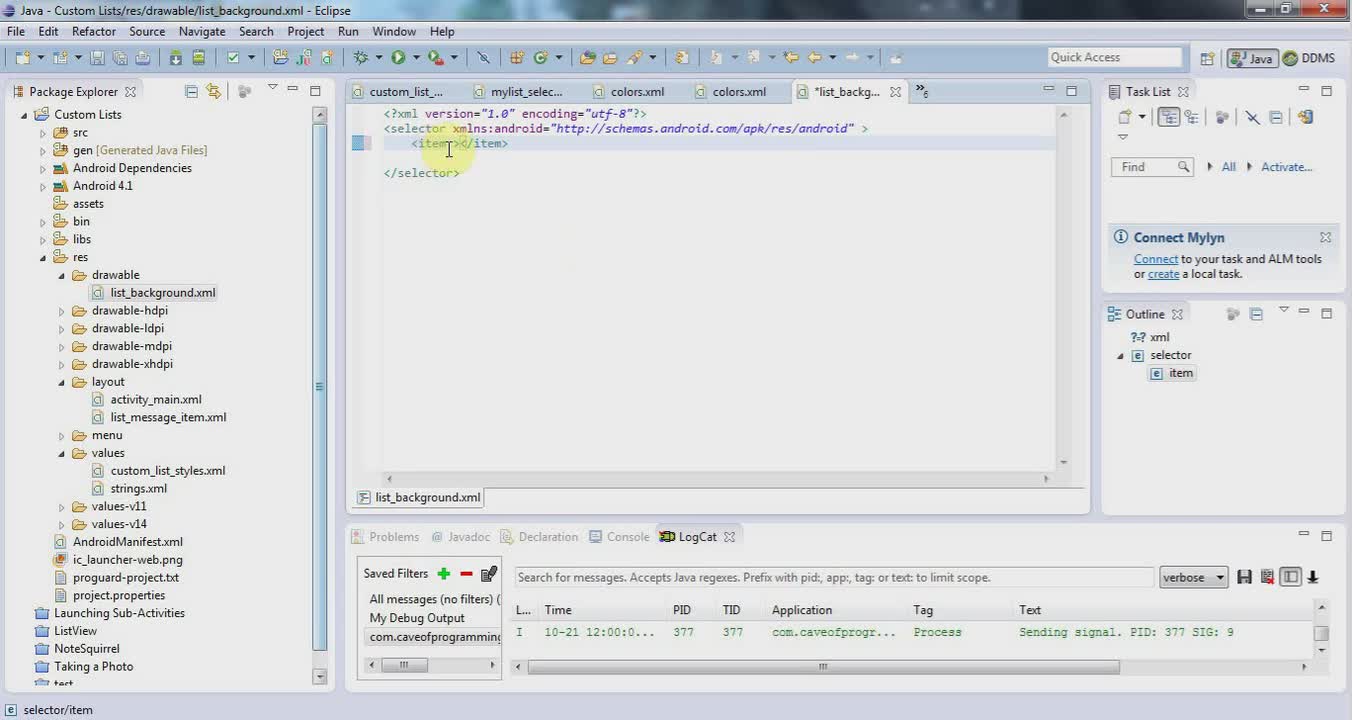Click the Debug bug icon in the toolbar
The width and height of the screenshot is (1352, 720).
(x=361, y=58)
